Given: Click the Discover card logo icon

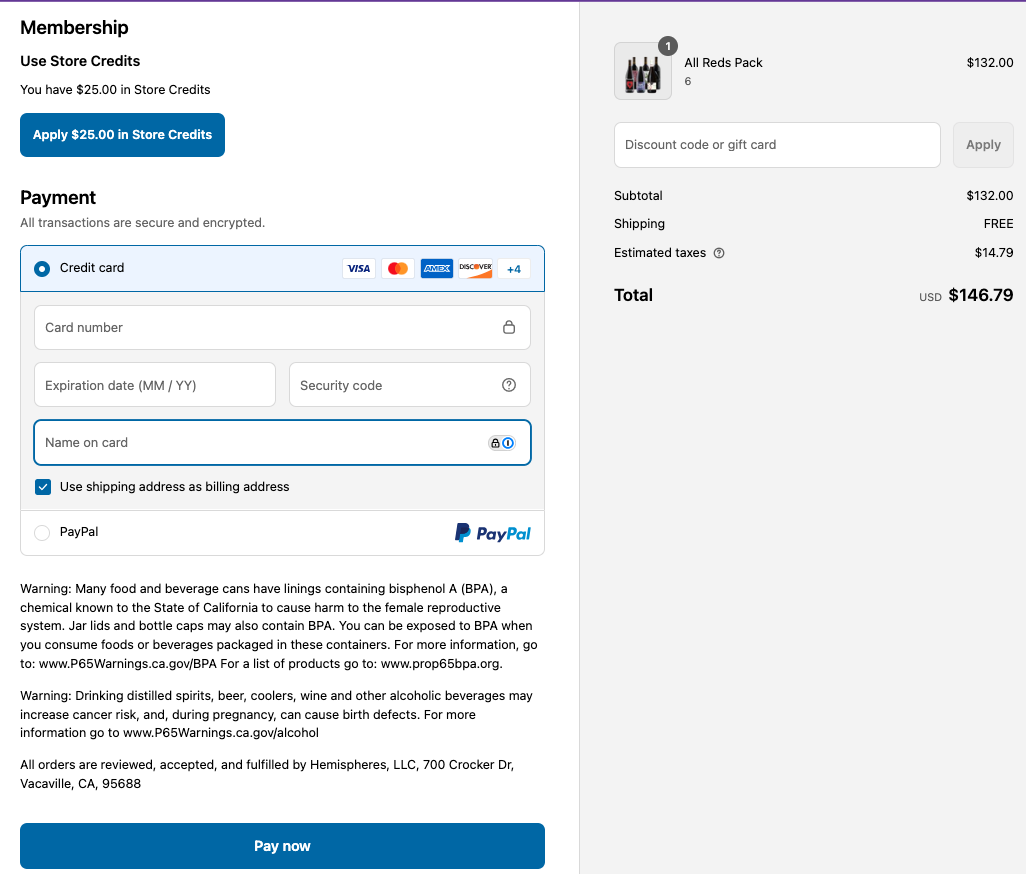Looking at the screenshot, I should tap(475, 268).
